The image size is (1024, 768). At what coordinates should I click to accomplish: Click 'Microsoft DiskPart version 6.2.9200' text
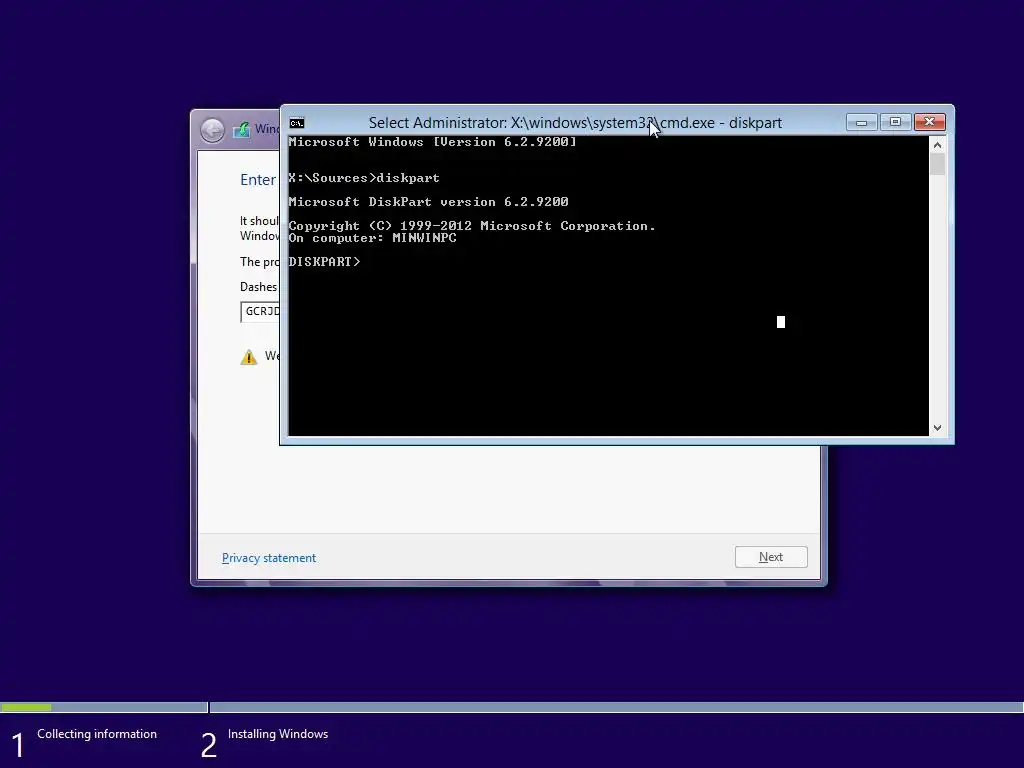coord(428,202)
